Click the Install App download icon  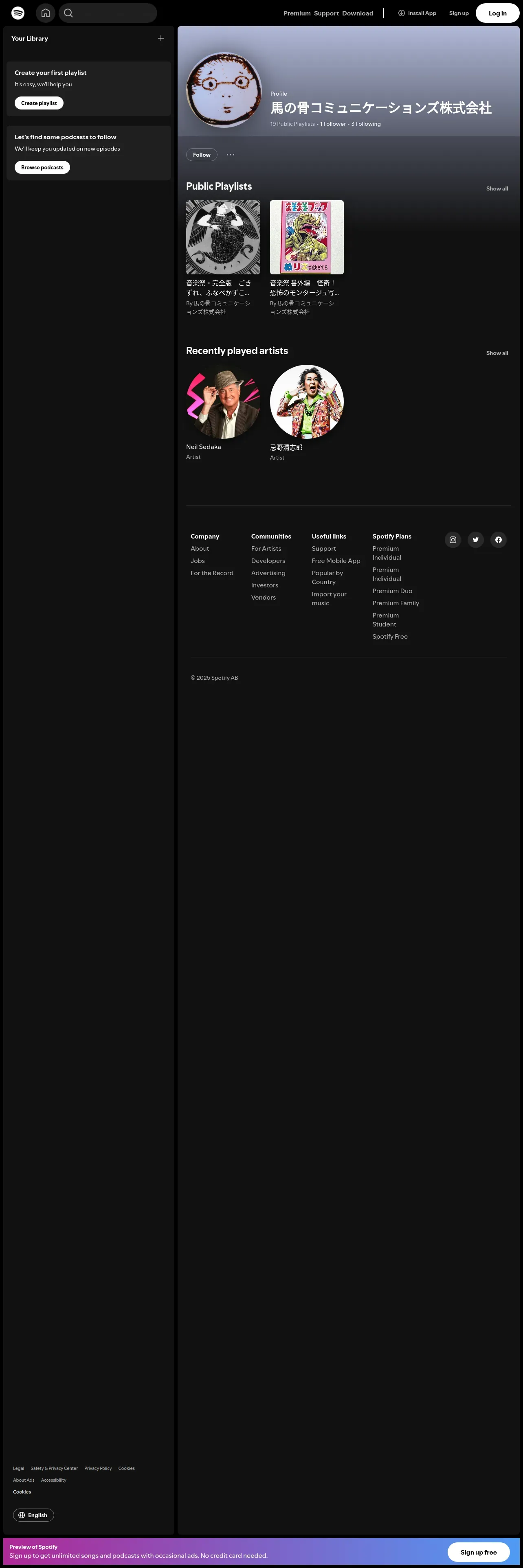point(402,13)
